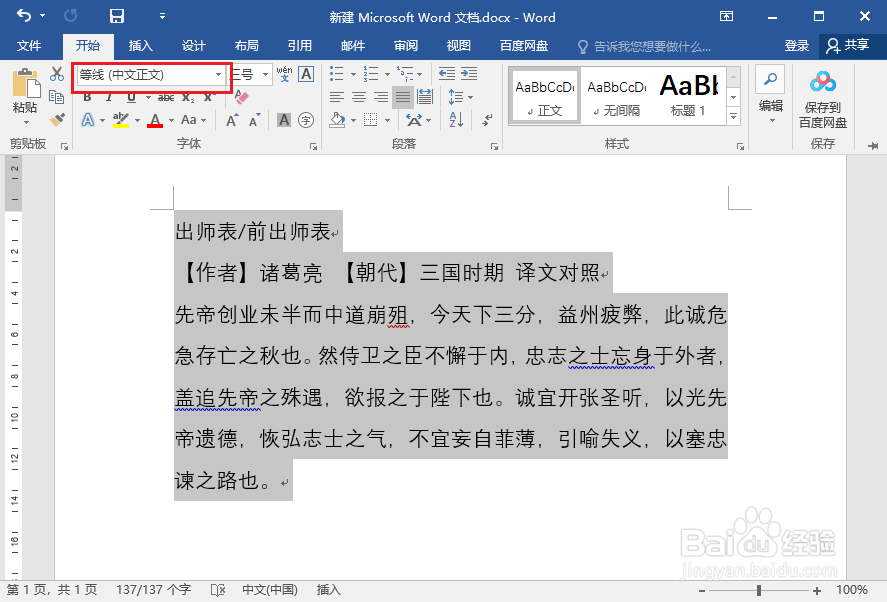Click 登录 to sign in

(x=796, y=45)
